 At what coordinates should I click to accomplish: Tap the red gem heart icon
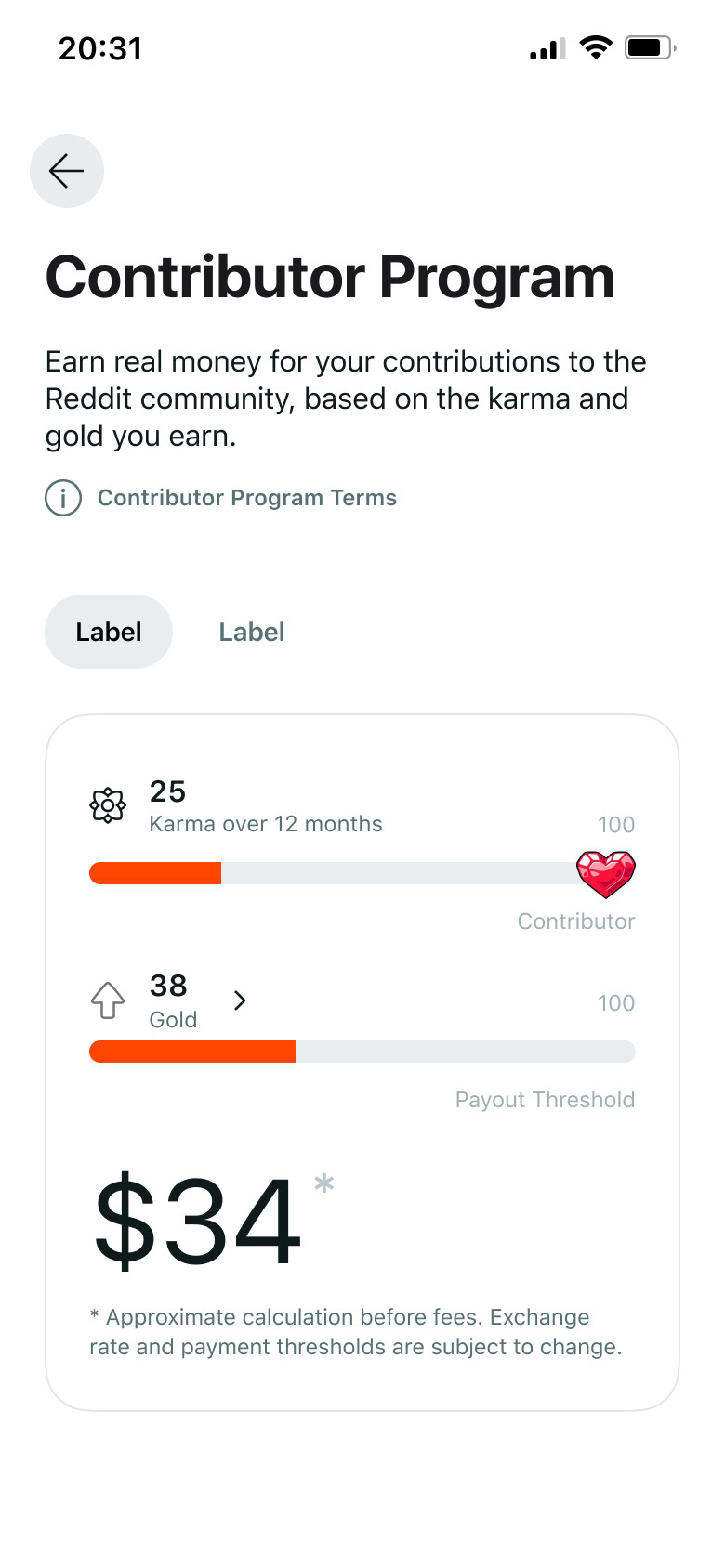coord(605,874)
